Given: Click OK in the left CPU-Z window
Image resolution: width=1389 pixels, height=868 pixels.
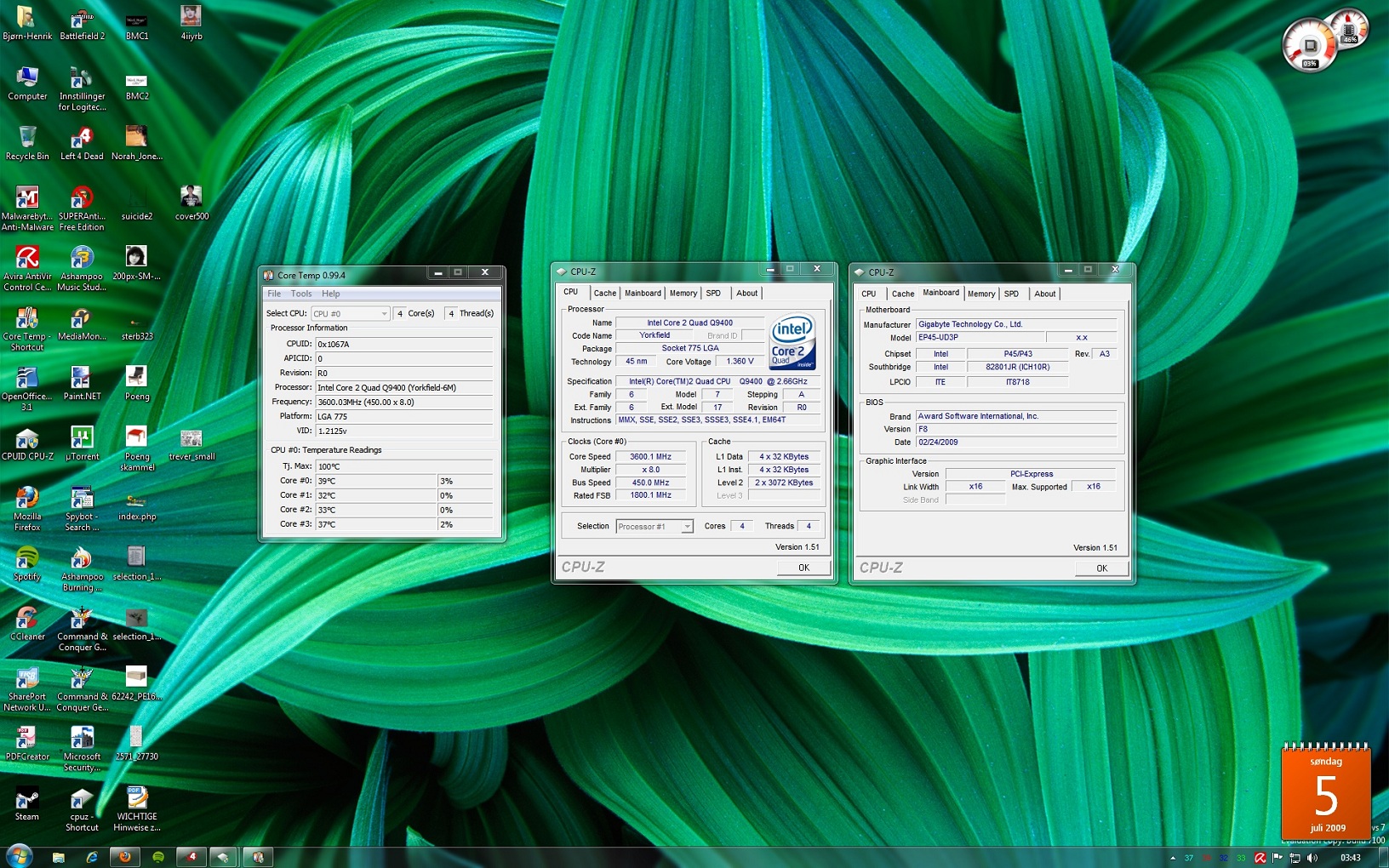Looking at the screenshot, I should (x=803, y=568).
